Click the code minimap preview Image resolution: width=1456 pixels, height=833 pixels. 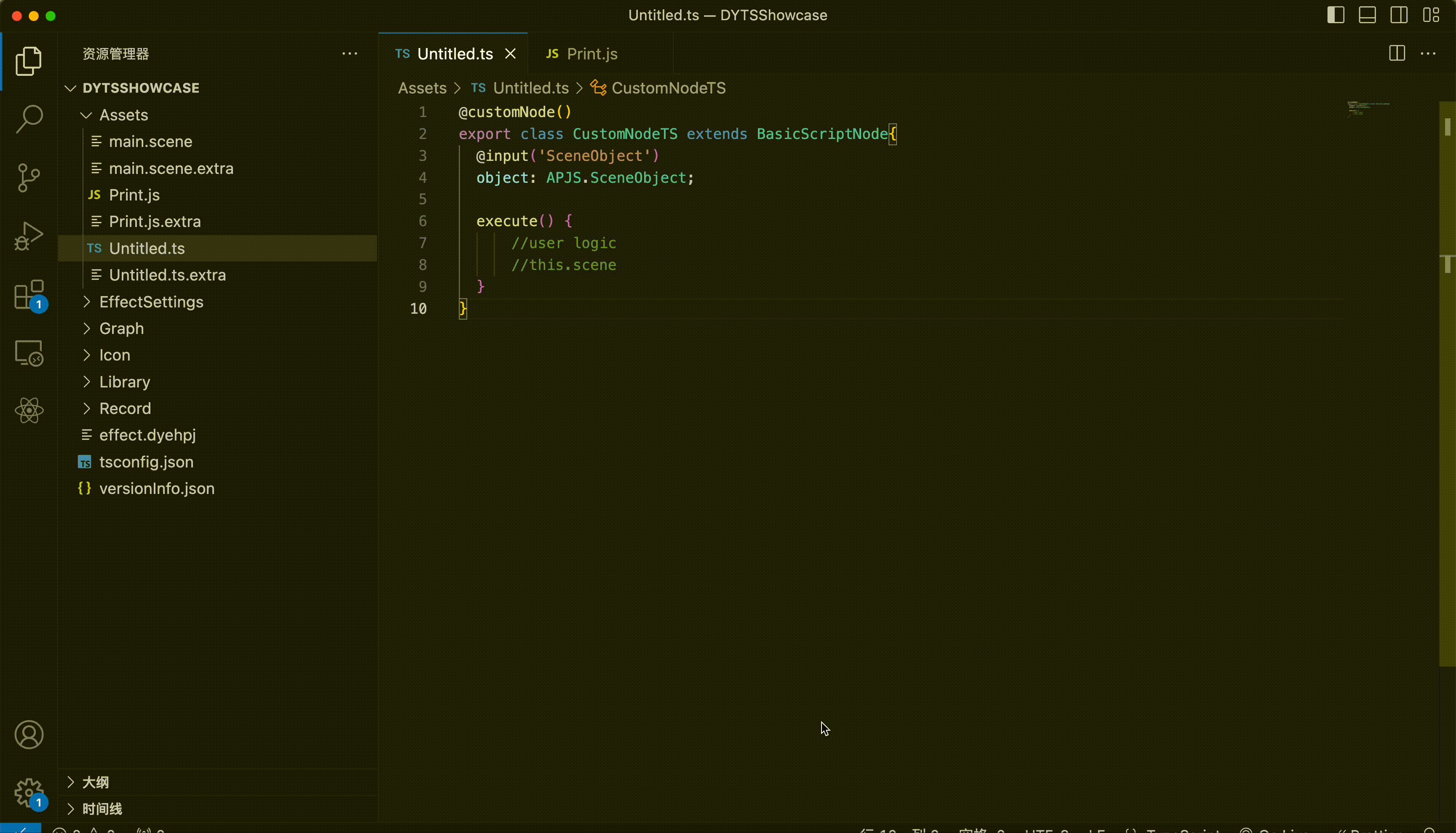pos(1368,108)
